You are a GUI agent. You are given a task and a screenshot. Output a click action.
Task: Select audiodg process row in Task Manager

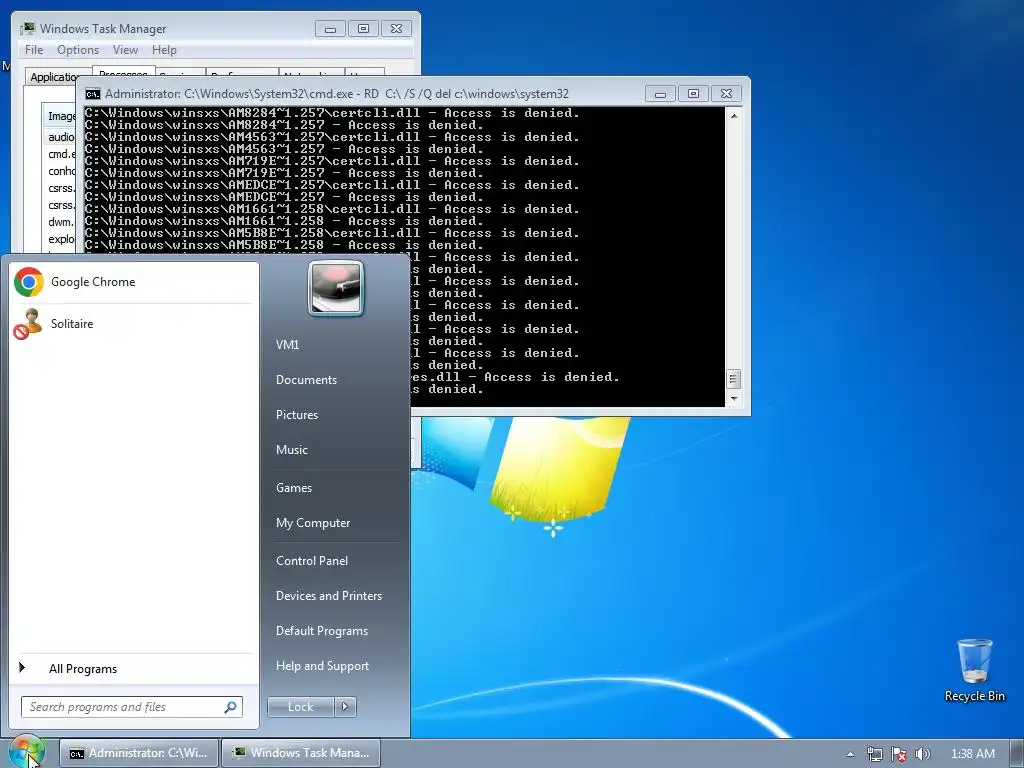[60, 137]
